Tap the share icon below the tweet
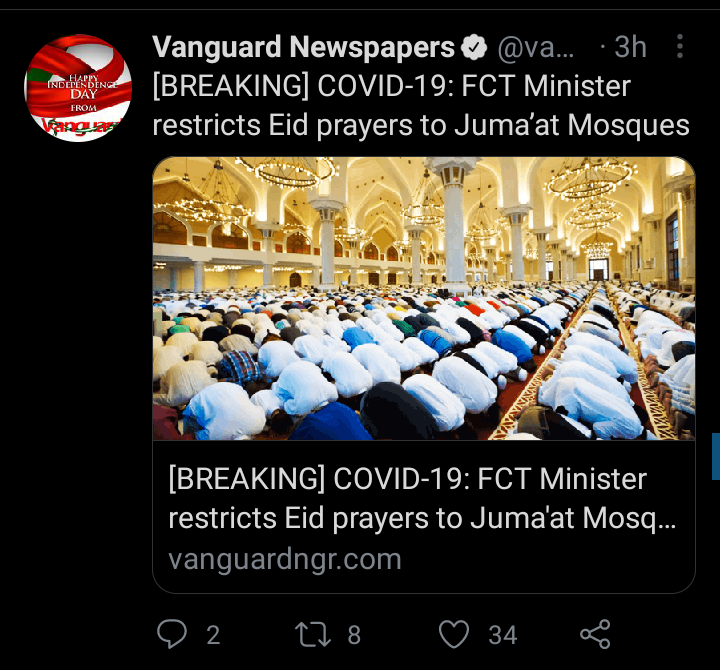The width and height of the screenshot is (720, 670). click(595, 634)
